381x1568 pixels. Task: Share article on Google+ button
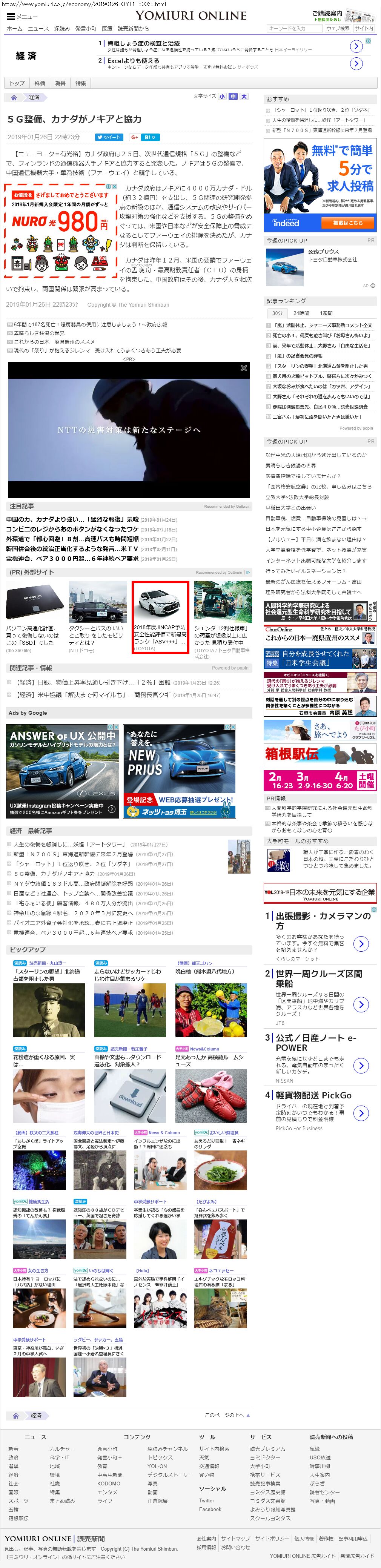[x=134, y=137]
